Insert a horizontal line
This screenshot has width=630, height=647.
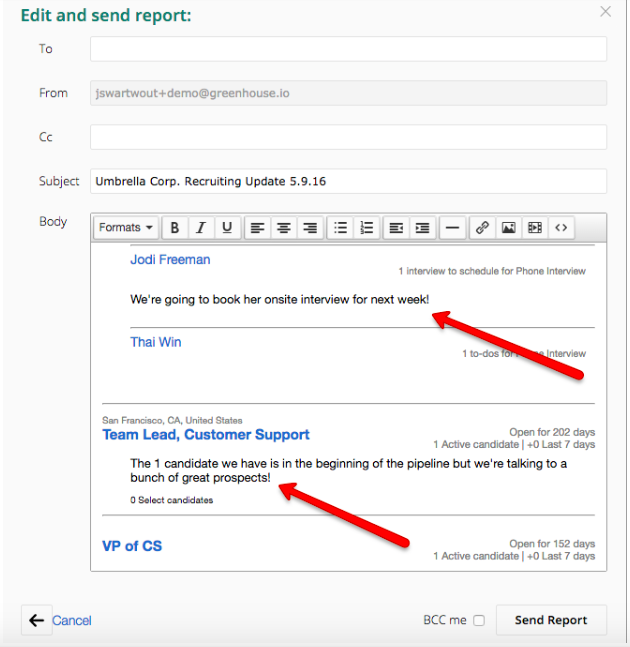(453, 227)
